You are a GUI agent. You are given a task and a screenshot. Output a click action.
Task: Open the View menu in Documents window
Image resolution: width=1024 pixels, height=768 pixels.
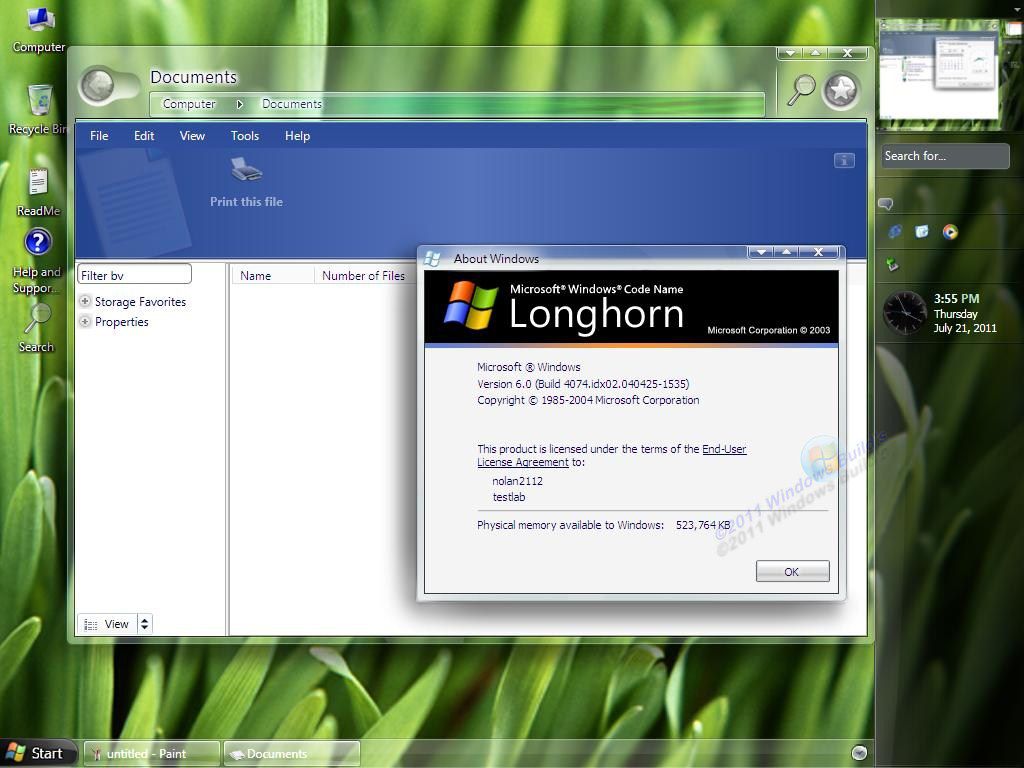[x=192, y=136]
